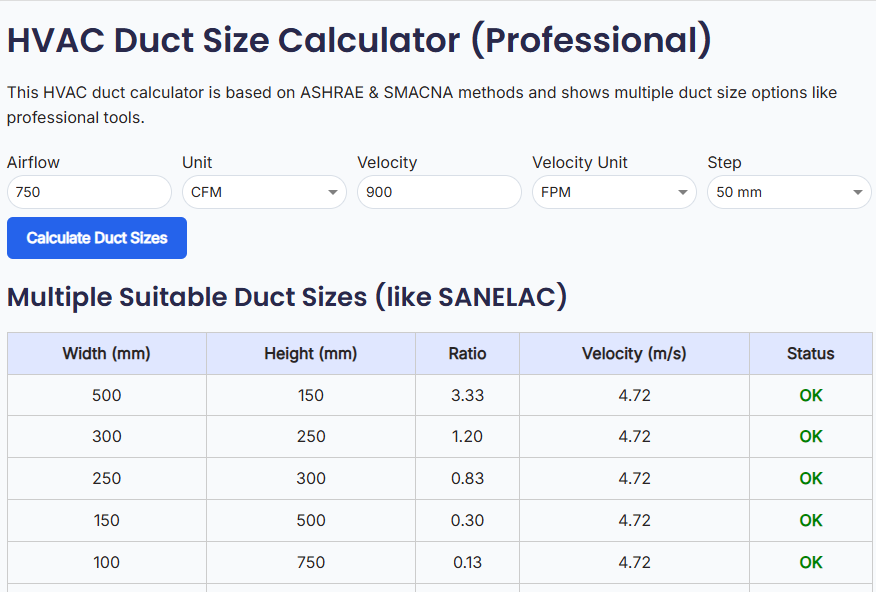Select the Airflow input field showing 750
The image size is (876, 592).
pyautogui.click(x=88, y=192)
